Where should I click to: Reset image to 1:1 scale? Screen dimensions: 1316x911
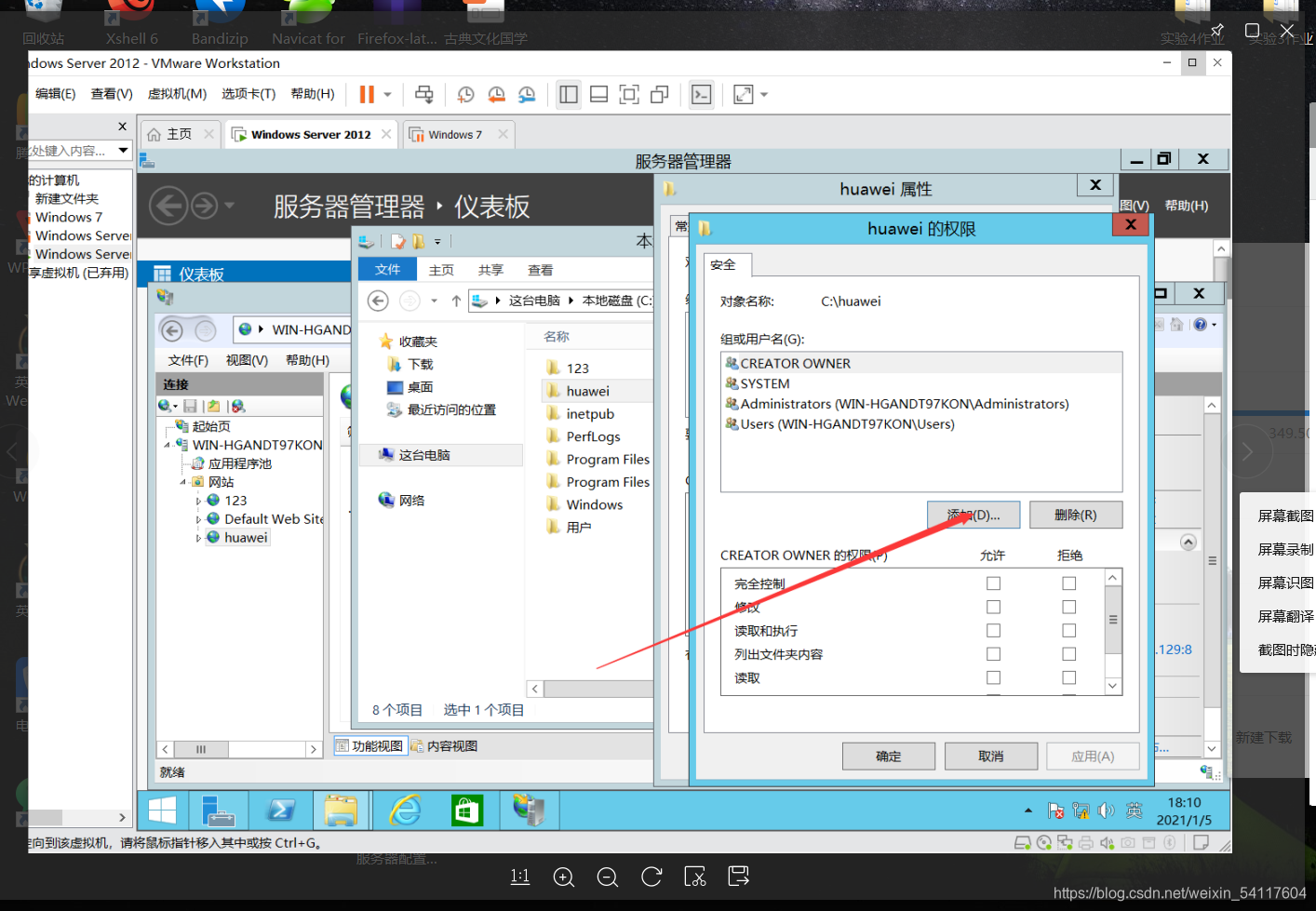[x=519, y=877]
